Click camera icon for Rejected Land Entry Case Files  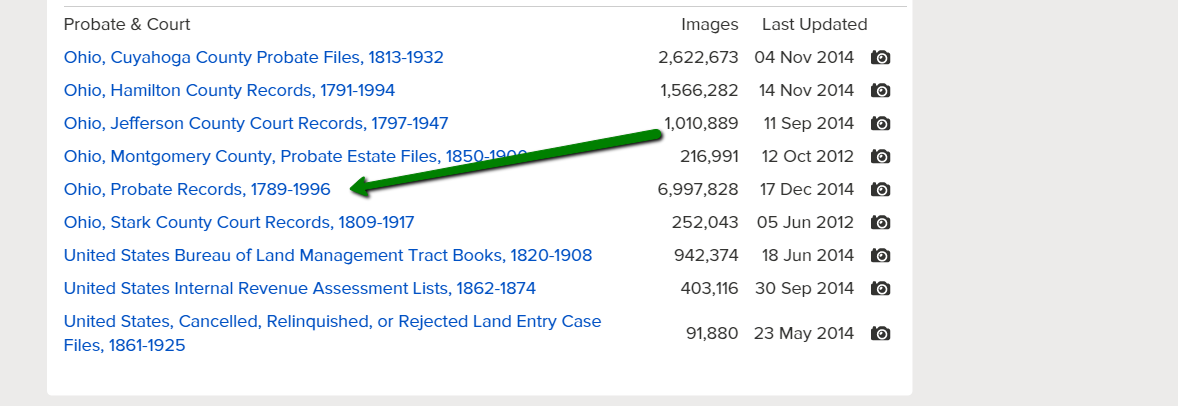[x=880, y=334]
